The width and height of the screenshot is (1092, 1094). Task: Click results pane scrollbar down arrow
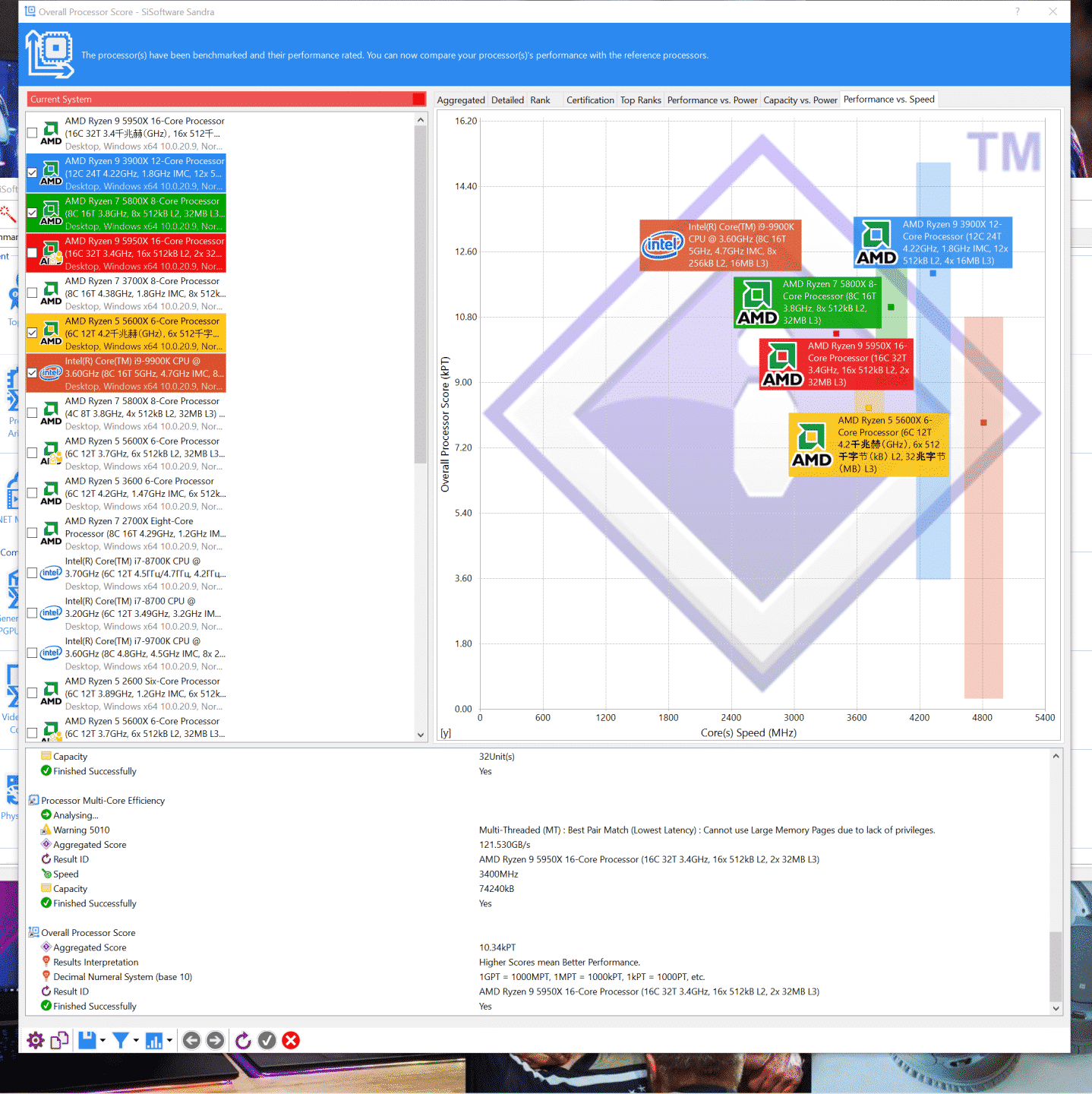coord(1056,1008)
